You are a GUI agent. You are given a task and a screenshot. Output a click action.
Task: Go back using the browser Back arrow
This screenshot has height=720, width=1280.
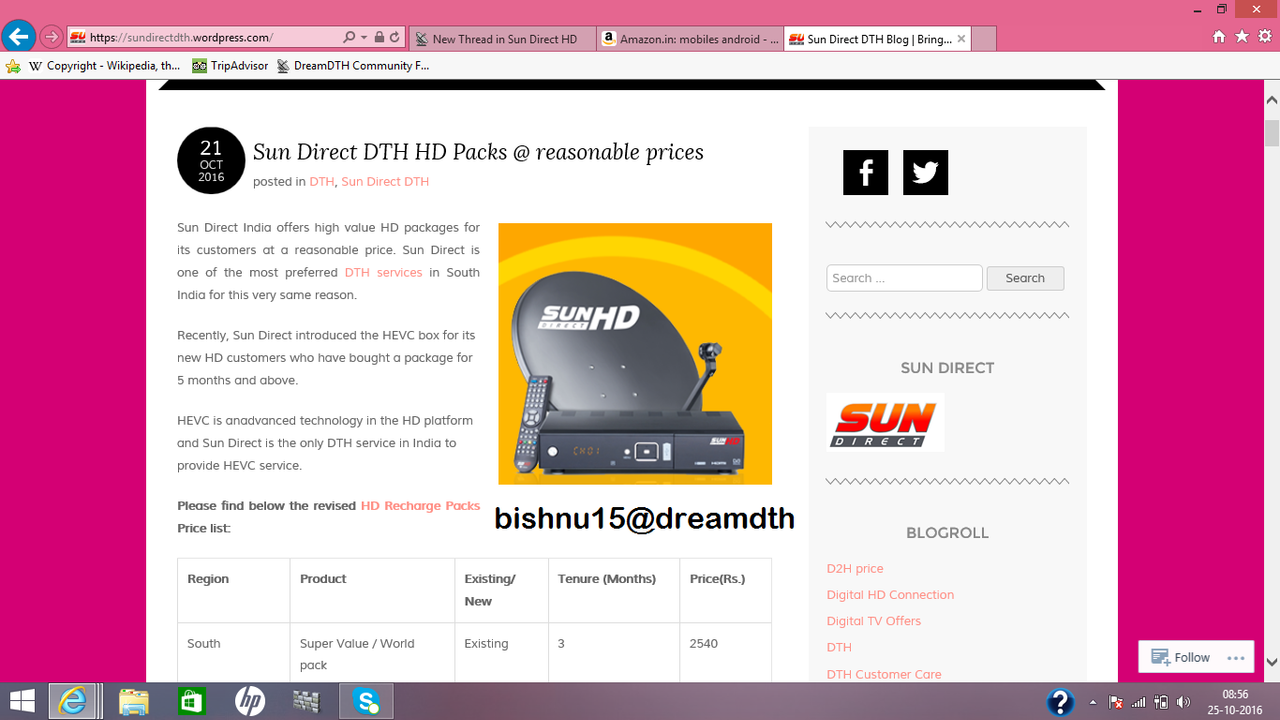17,37
